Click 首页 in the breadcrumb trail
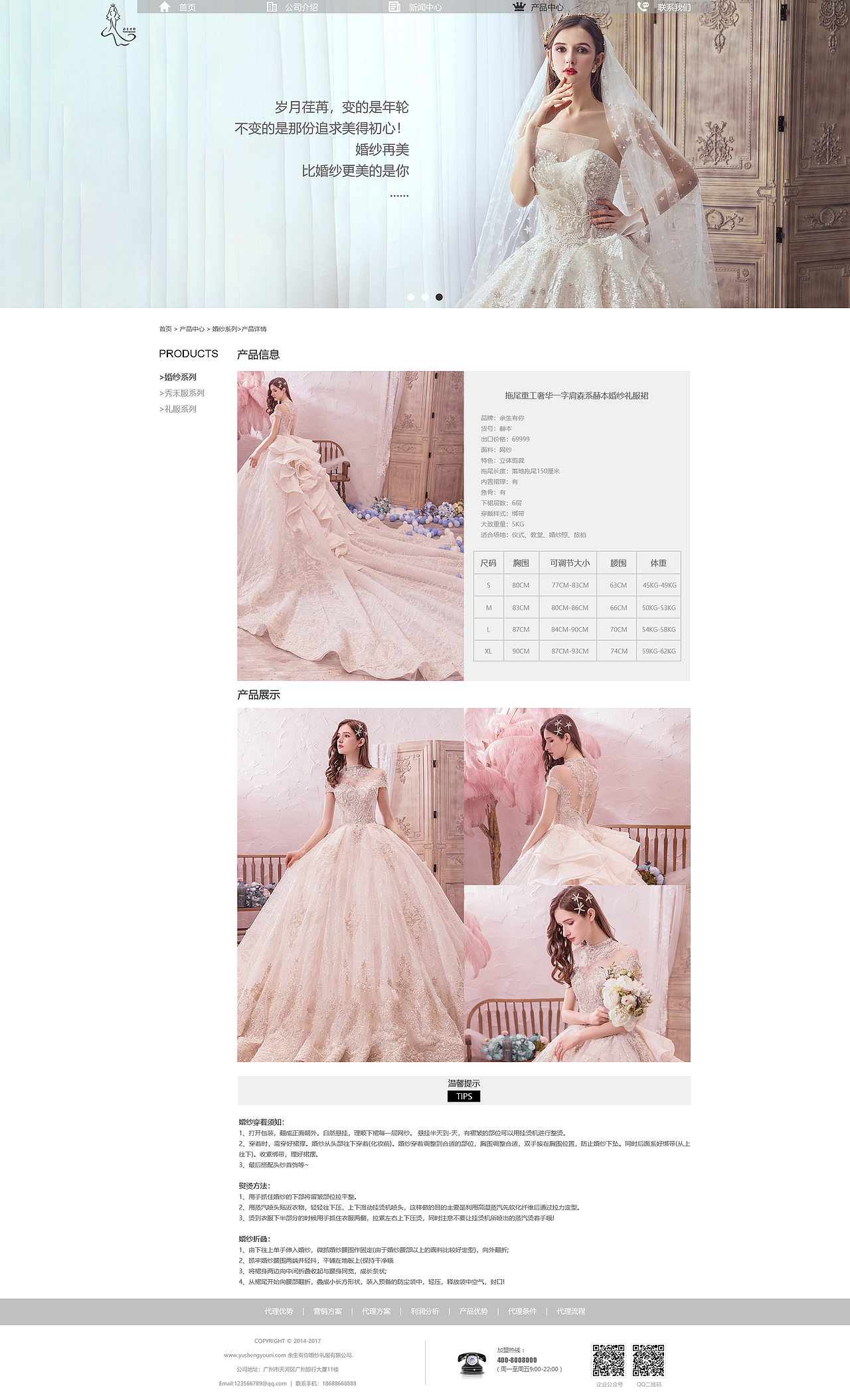The image size is (850, 1400). click(165, 329)
